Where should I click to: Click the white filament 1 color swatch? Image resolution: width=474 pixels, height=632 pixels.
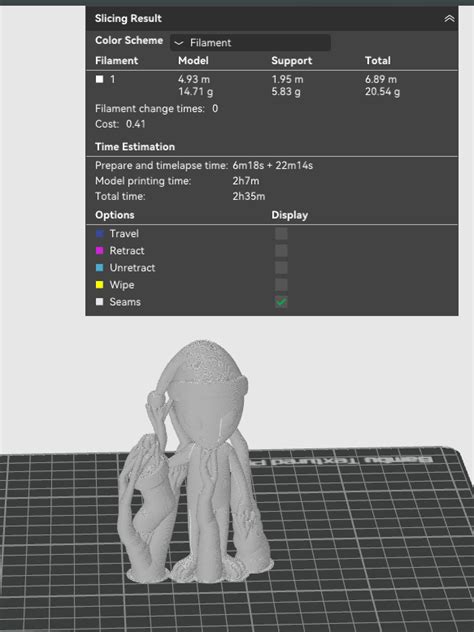coord(100,79)
